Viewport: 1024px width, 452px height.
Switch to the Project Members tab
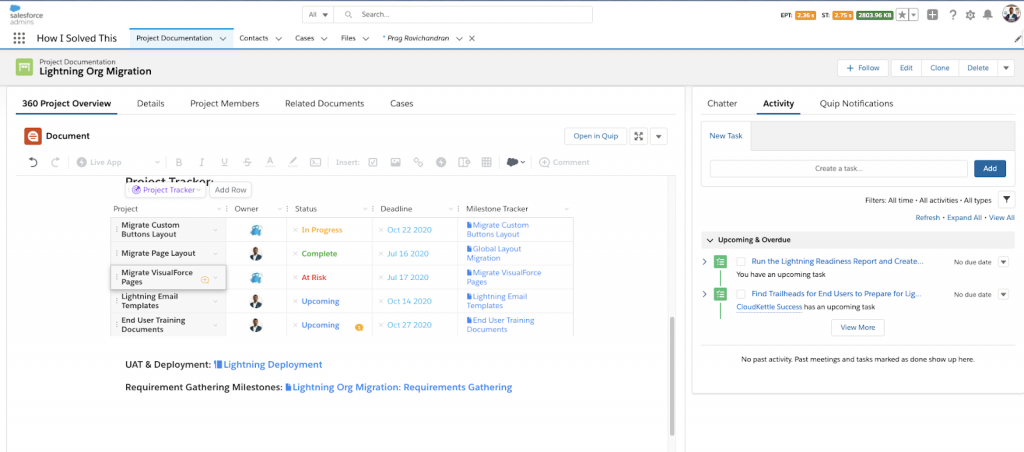pyautogui.click(x=225, y=103)
